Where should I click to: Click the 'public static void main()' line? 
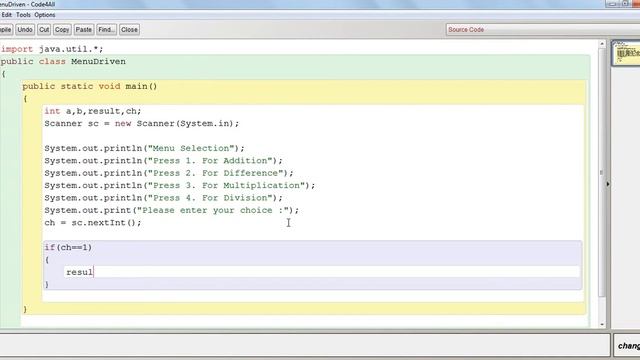click(90, 86)
